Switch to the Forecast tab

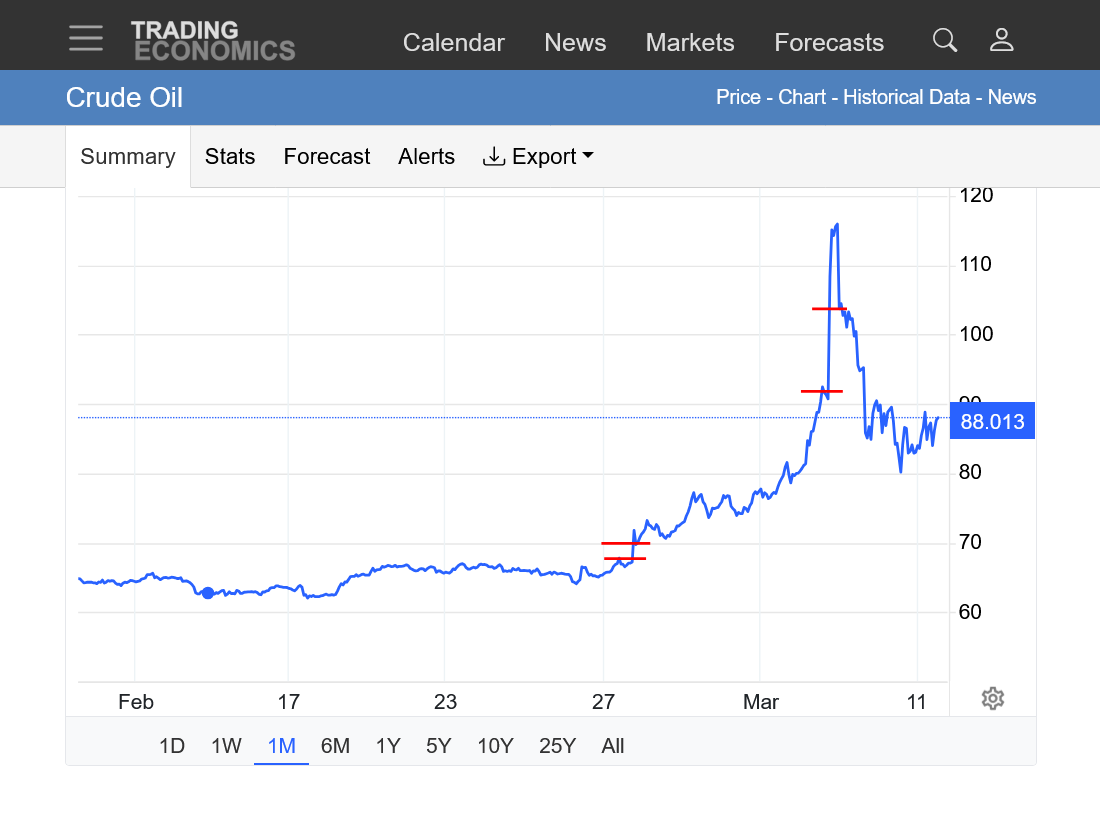click(327, 157)
